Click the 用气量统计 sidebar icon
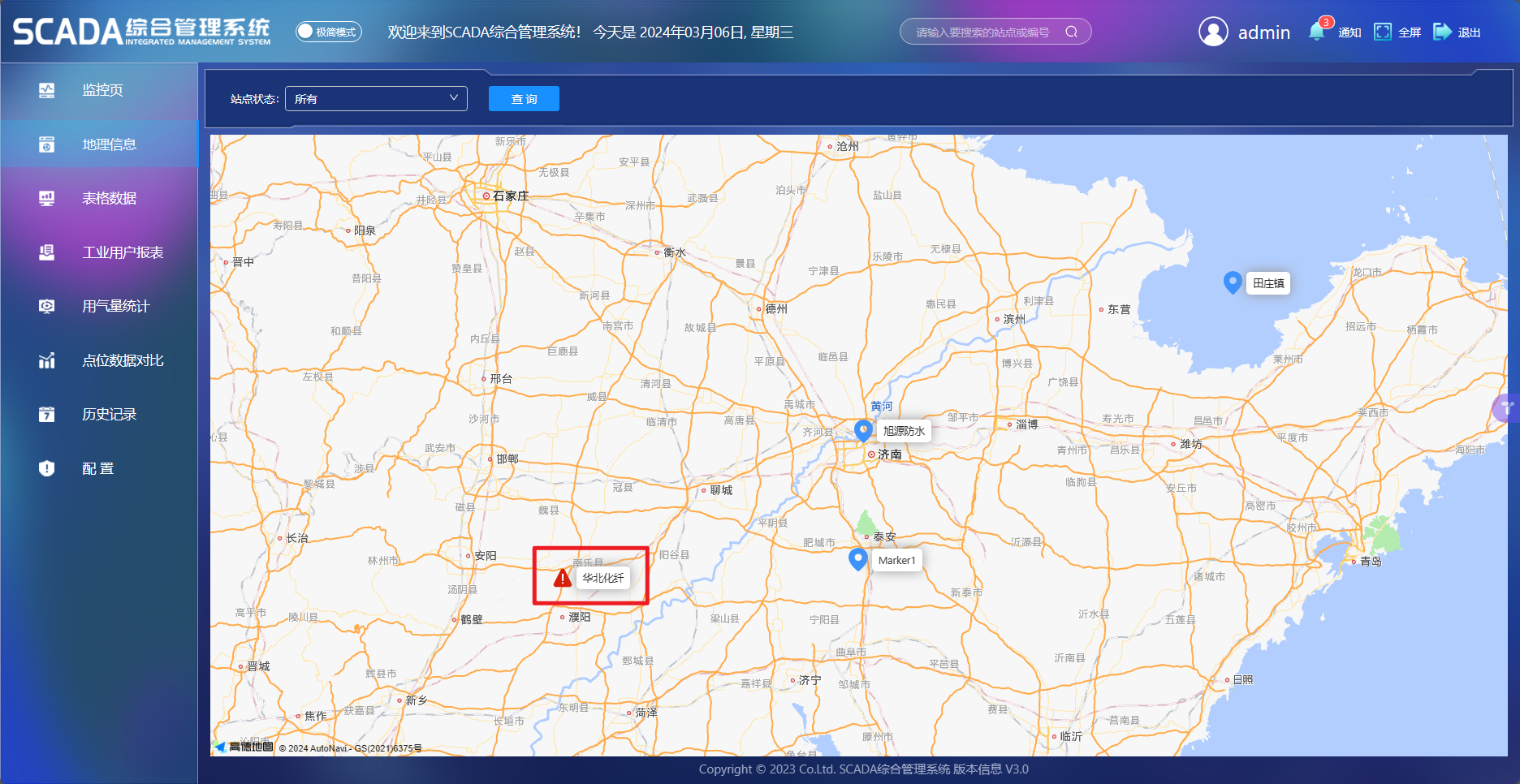Image resolution: width=1520 pixels, height=784 pixels. click(47, 306)
